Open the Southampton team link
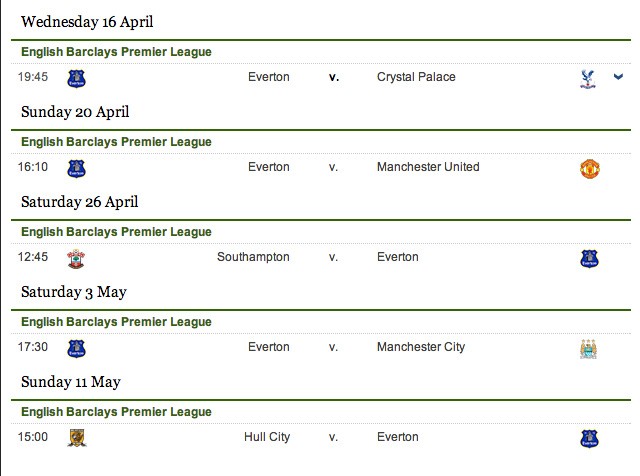Image resolution: width=640 pixels, height=476 pixels. [253, 257]
